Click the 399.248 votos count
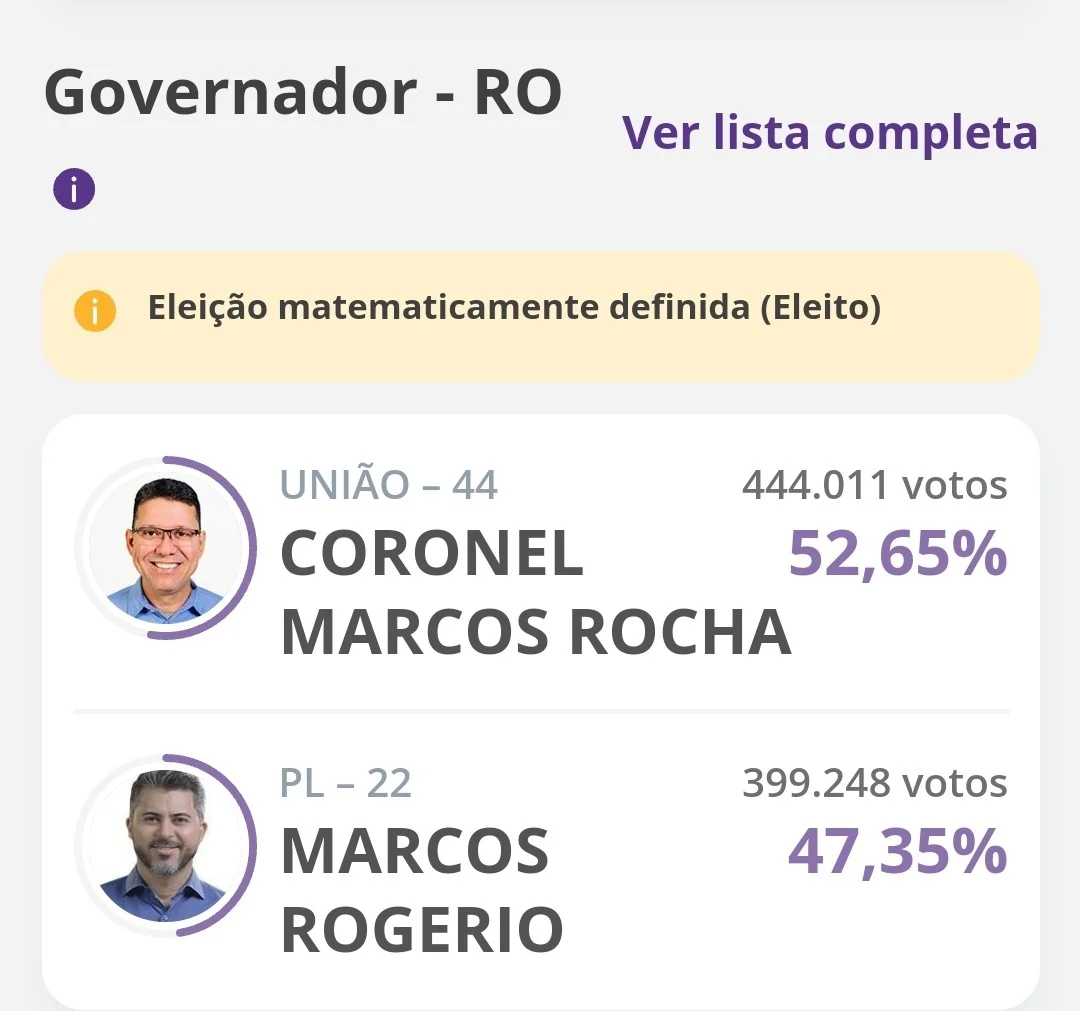This screenshot has width=1080, height=1011. click(875, 783)
